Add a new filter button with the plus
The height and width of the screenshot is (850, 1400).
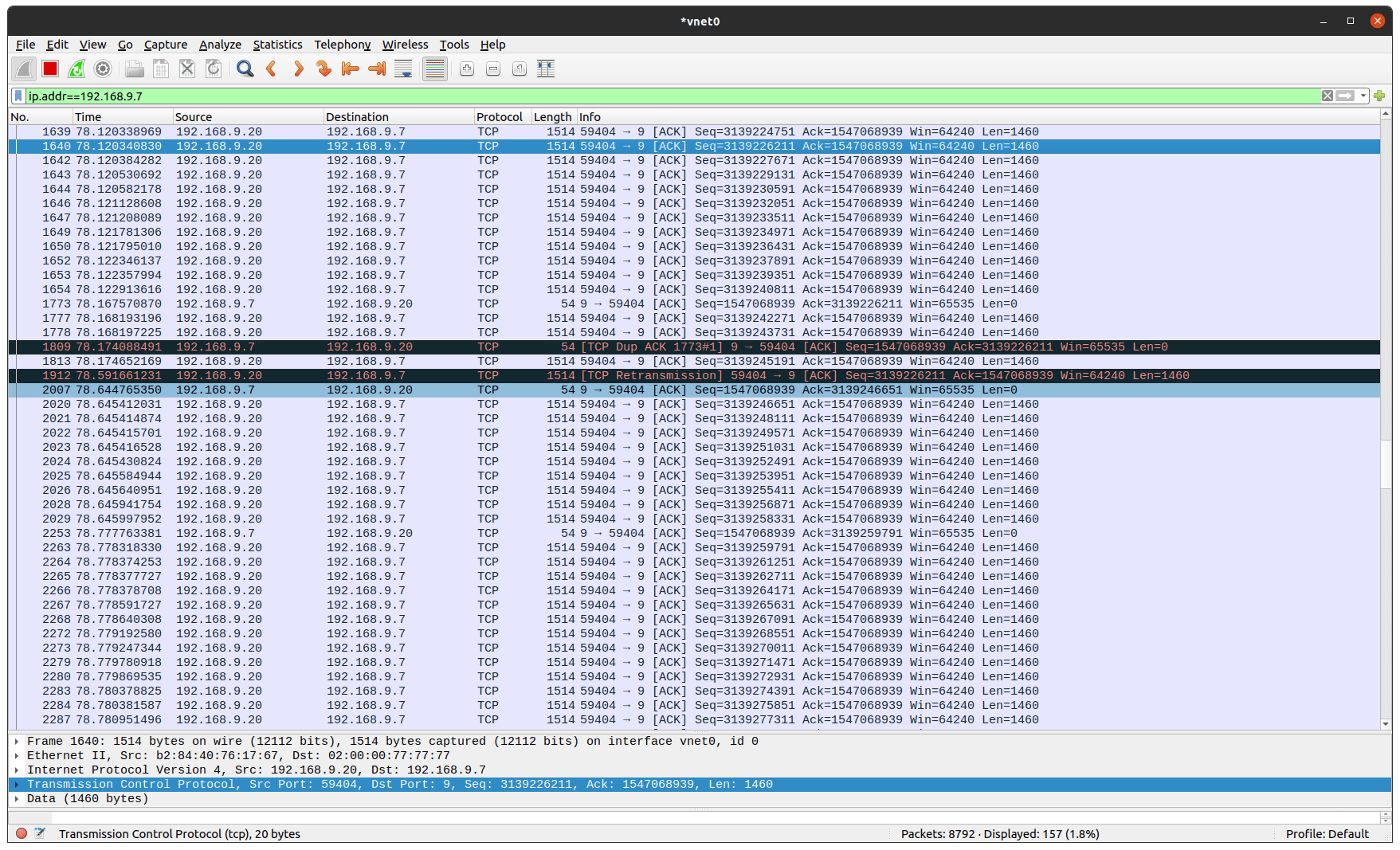click(1379, 96)
